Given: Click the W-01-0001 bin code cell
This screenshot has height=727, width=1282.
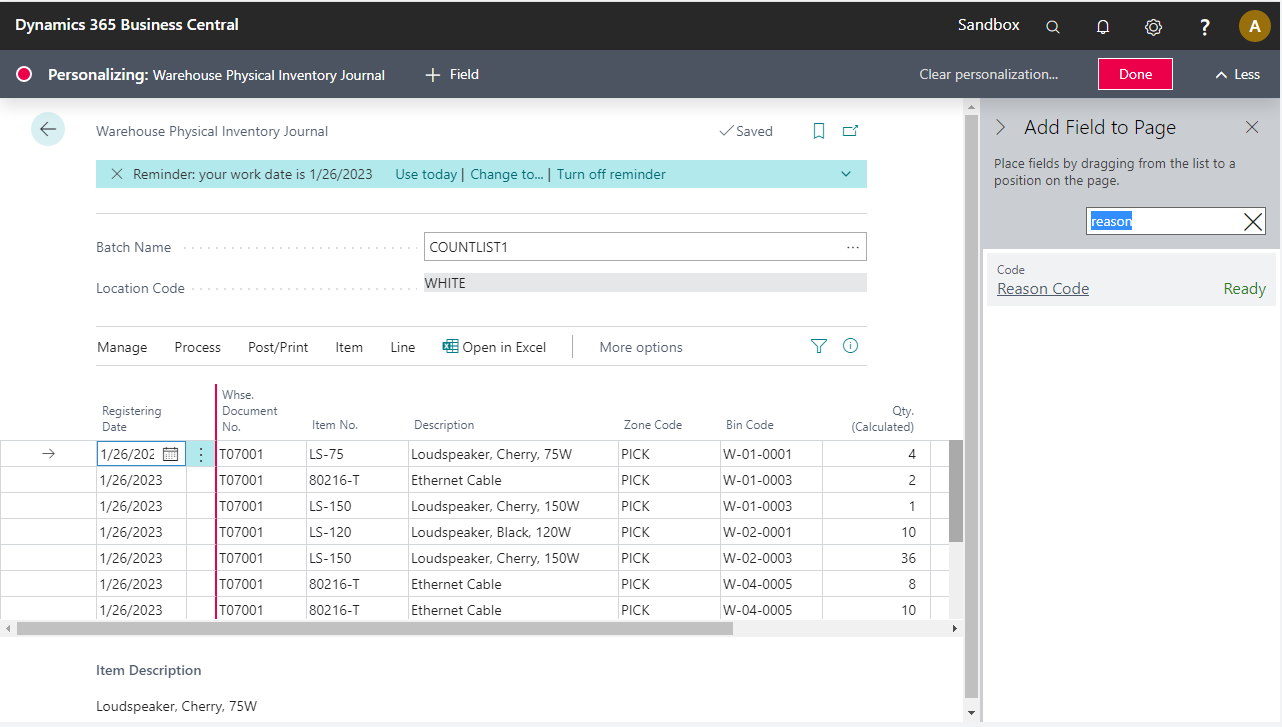Looking at the screenshot, I should (x=771, y=454).
